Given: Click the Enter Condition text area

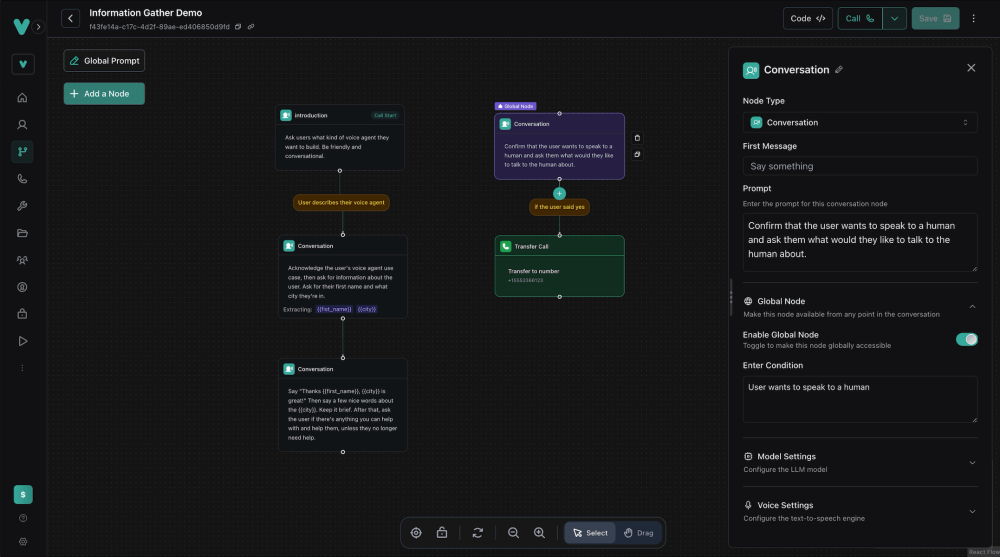Looking at the screenshot, I should pyautogui.click(x=860, y=399).
